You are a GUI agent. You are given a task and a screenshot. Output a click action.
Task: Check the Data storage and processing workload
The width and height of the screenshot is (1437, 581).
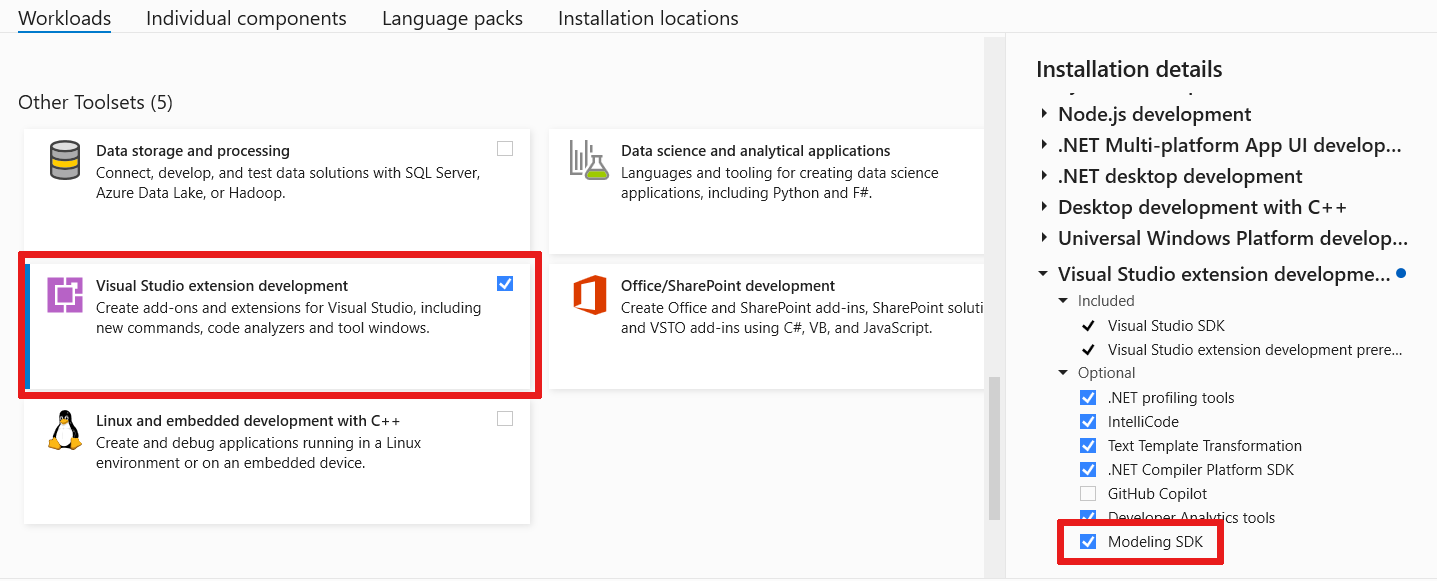coord(505,147)
